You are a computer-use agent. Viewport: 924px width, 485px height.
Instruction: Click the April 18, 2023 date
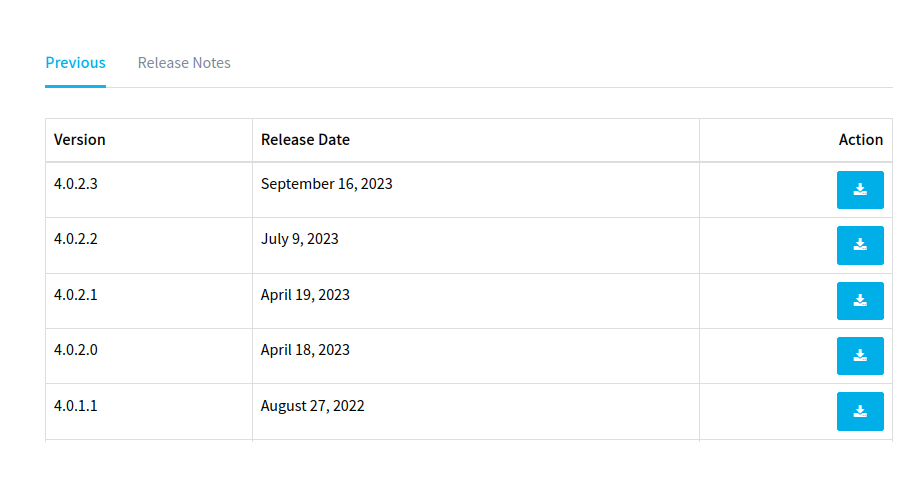pos(305,350)
